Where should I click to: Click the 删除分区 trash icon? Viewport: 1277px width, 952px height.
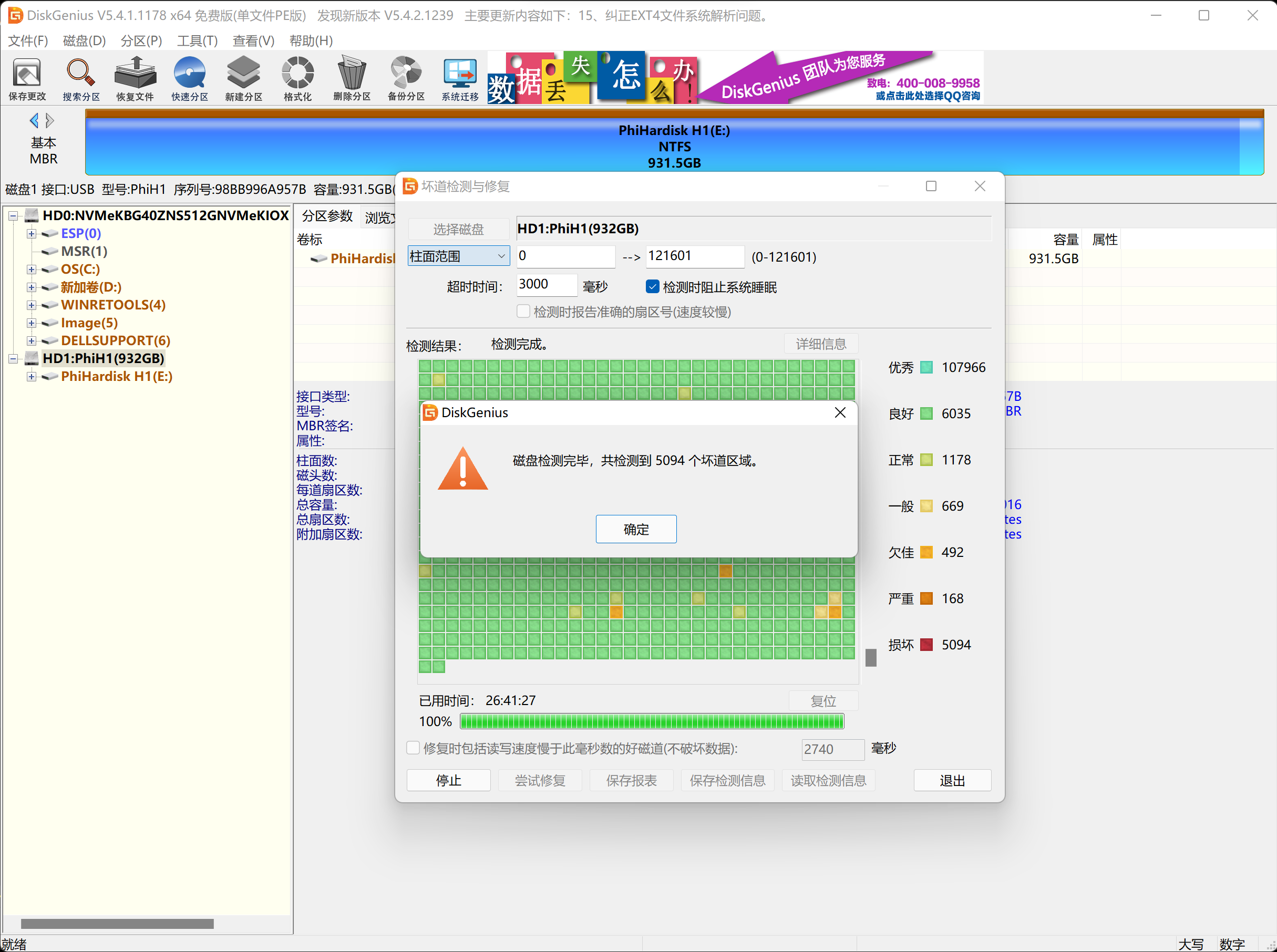click(x=352, y=79)
